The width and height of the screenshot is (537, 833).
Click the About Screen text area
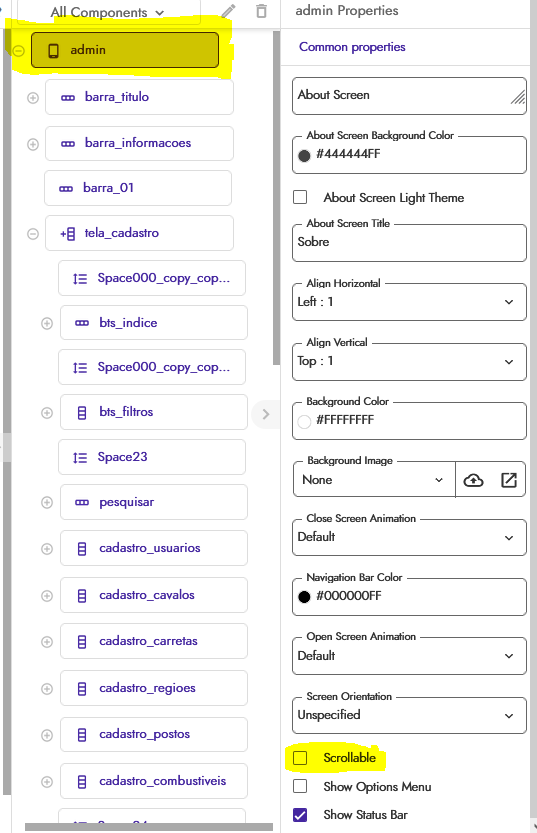click(409, 96)
